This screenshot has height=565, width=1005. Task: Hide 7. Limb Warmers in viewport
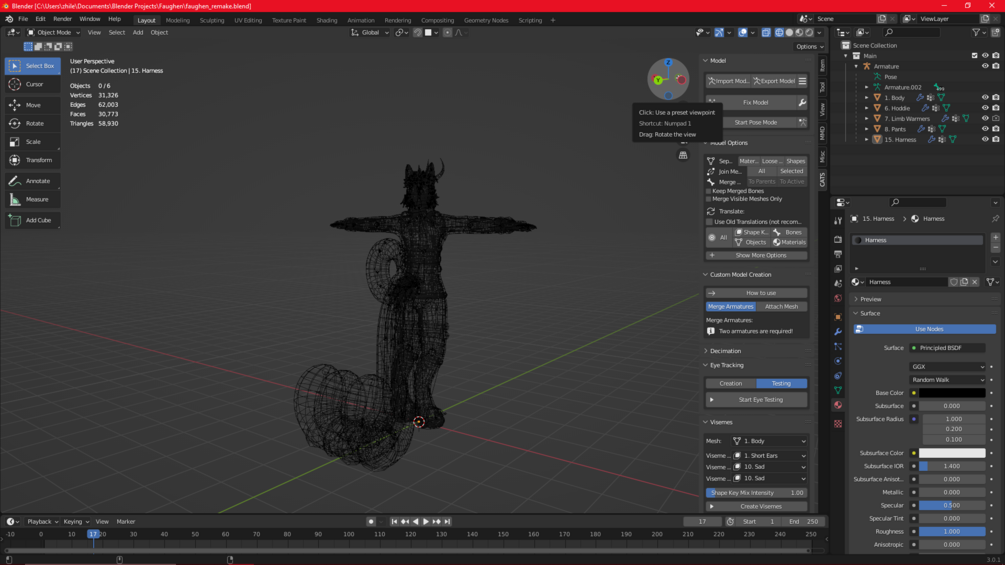coord(985,119)
